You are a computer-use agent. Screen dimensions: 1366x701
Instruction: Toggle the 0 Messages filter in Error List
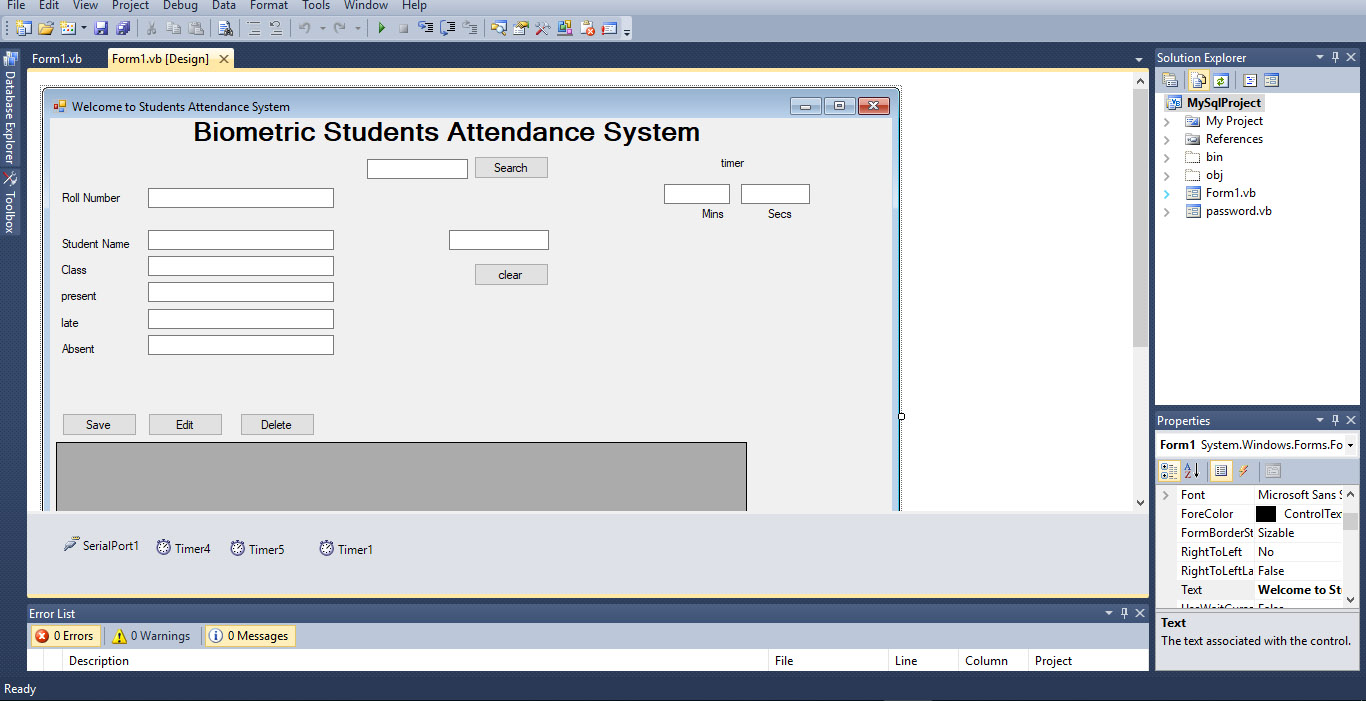(x=249, y=635)
